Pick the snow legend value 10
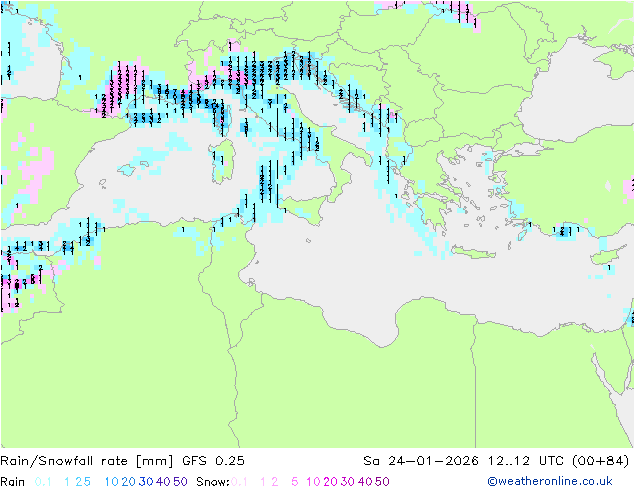 coord(313,482)
